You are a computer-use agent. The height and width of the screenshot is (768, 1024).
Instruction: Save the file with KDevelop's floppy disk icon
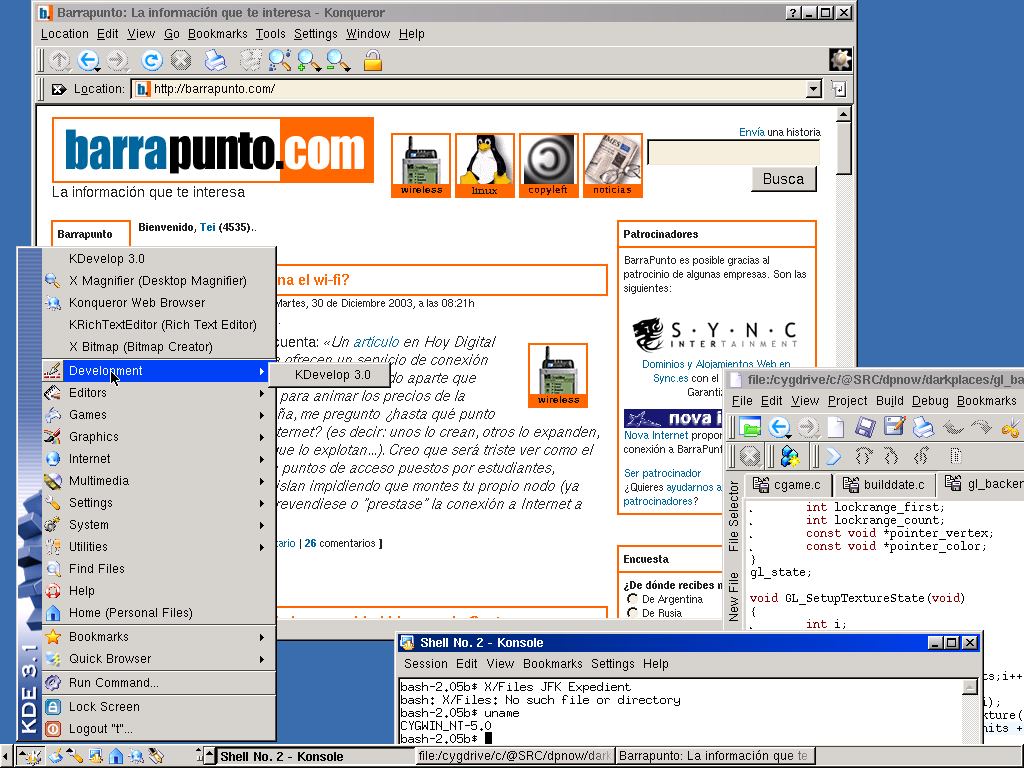pos(865,428)
